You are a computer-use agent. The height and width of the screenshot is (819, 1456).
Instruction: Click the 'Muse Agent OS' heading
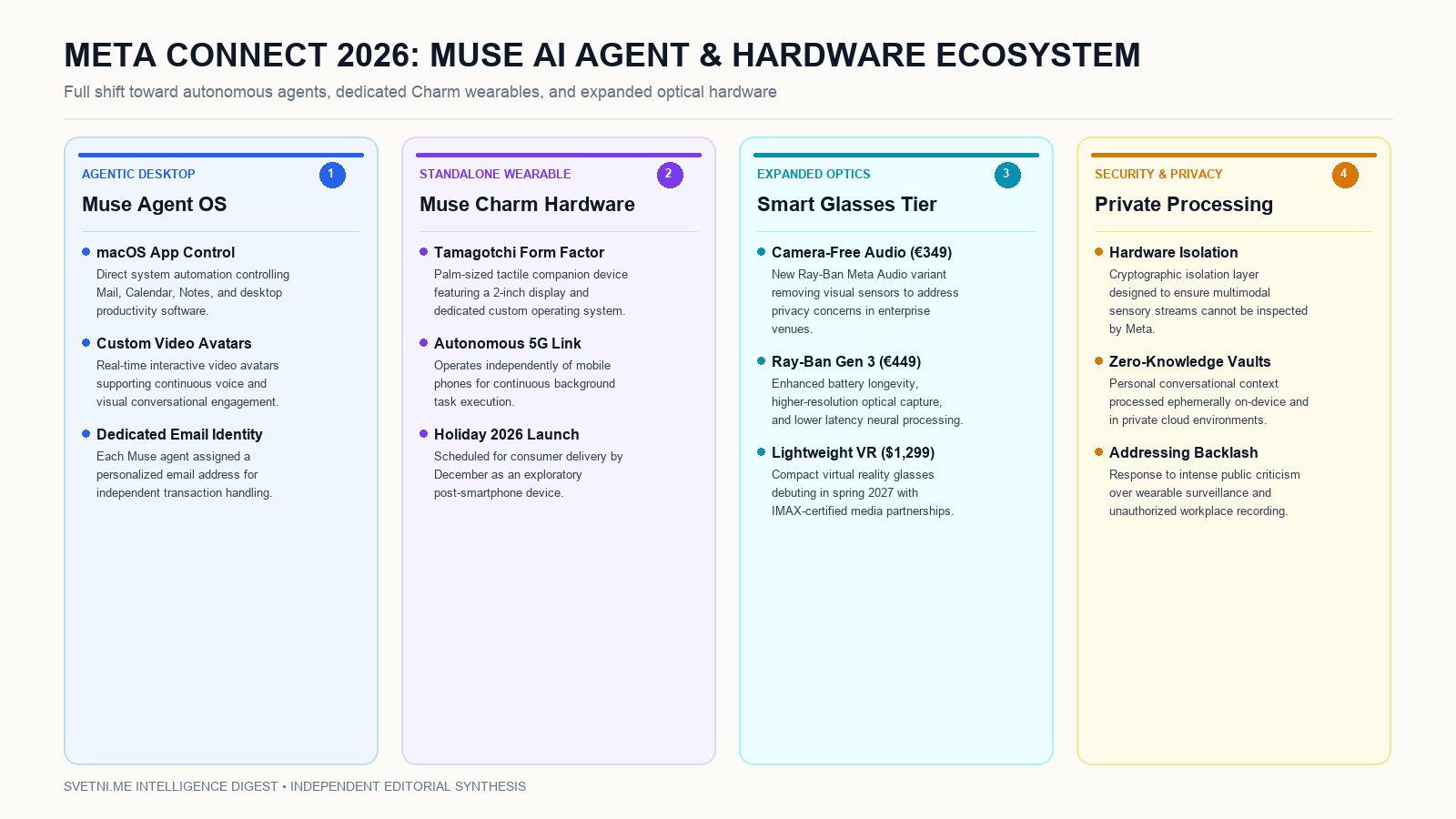tap(155, 205)
